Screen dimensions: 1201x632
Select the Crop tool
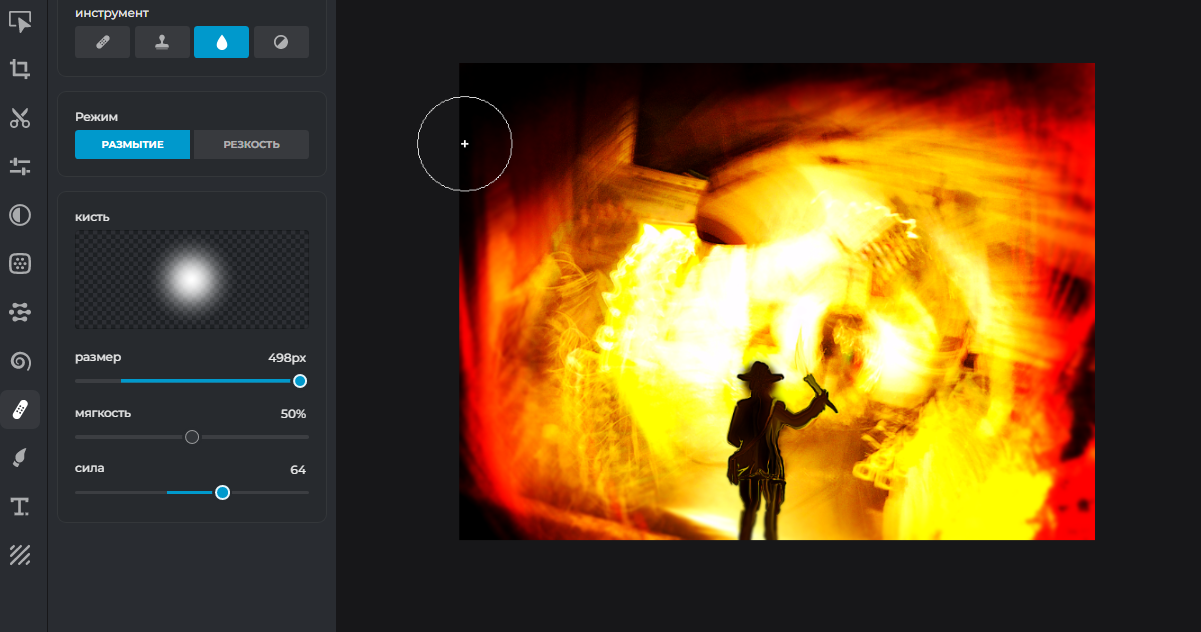coord(20,69)
